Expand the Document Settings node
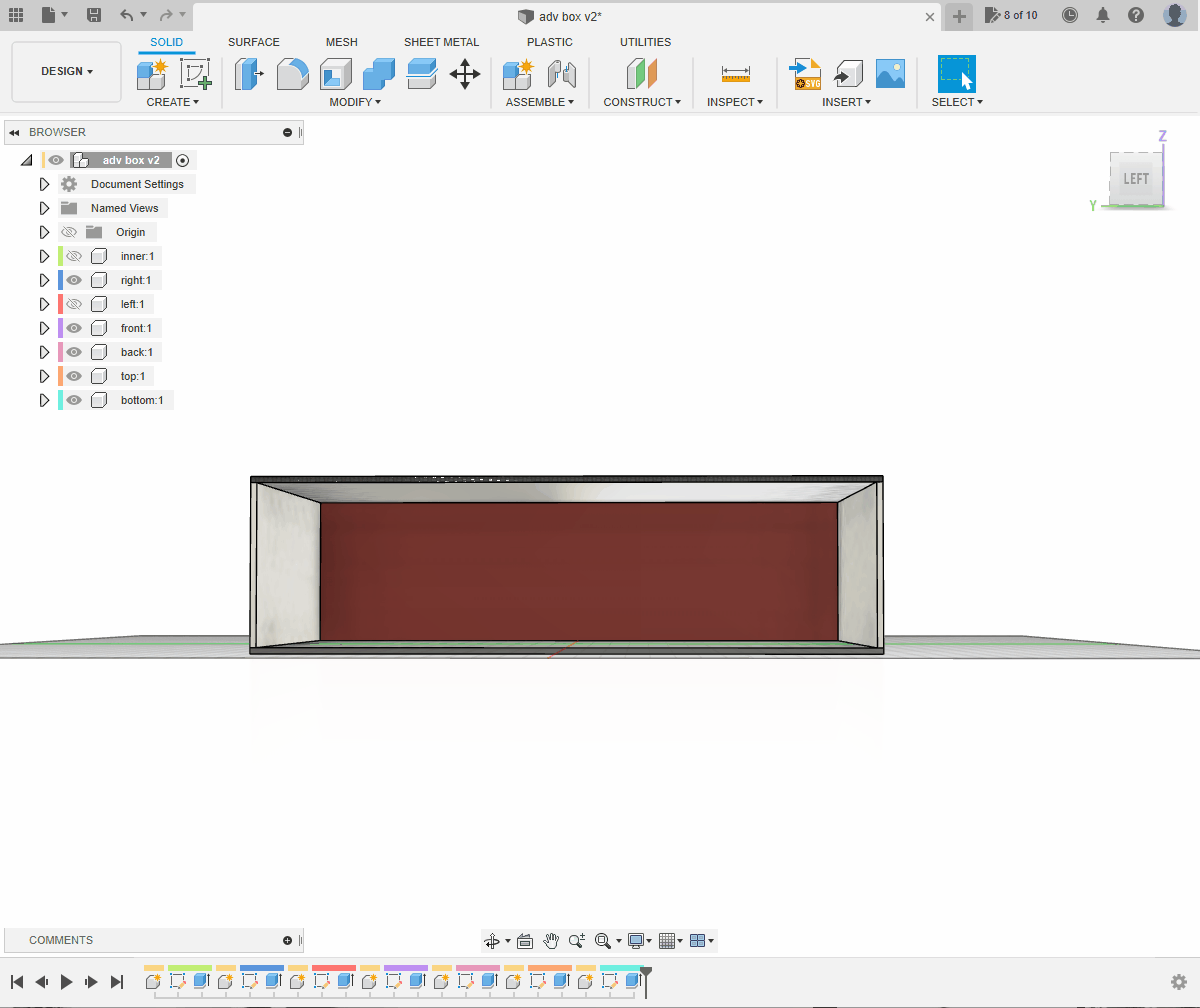Screen dimensions: 1200x1008 [44, 184]
